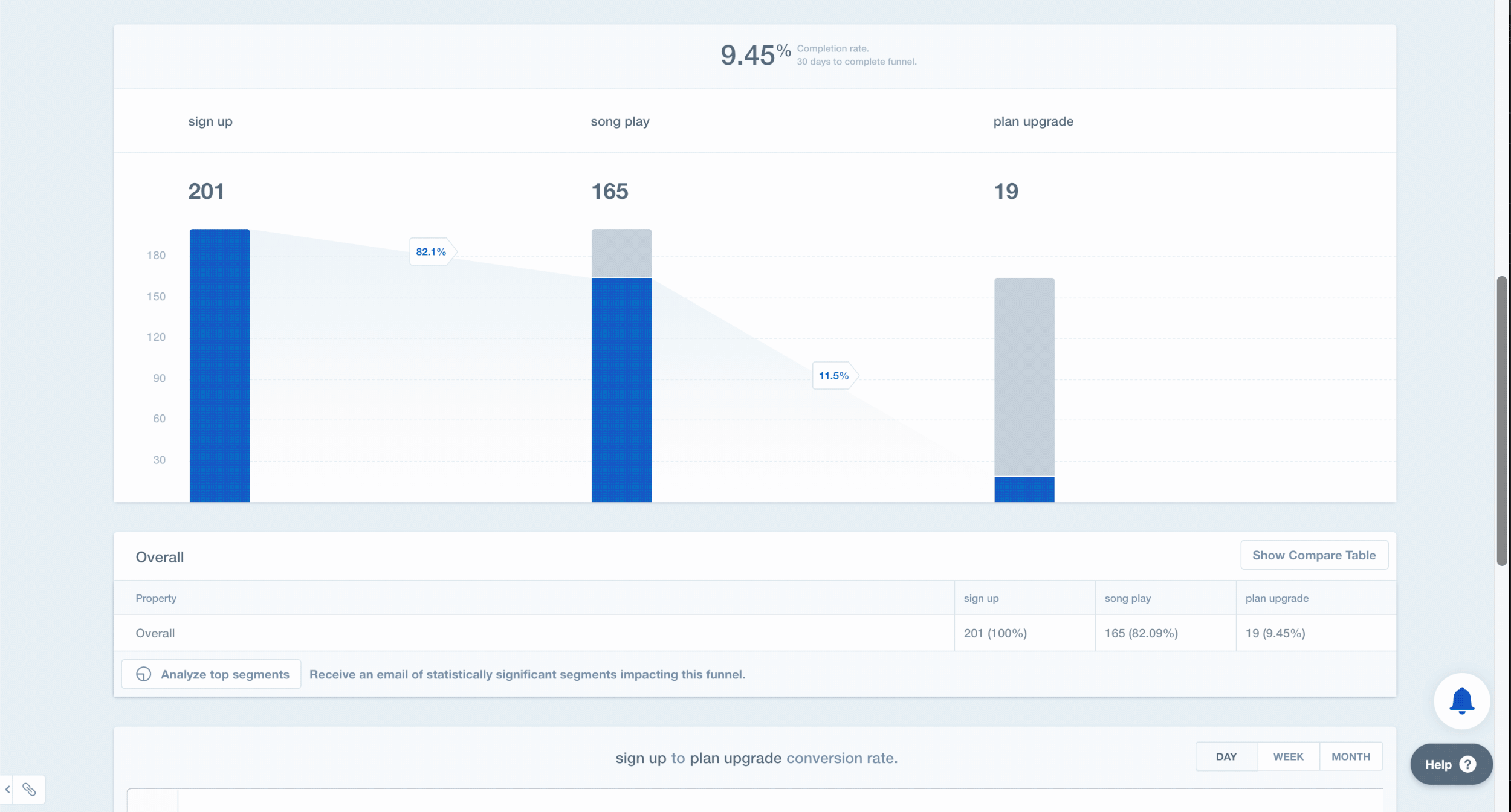Click the paperclip link icon
Image resolution: width=1511 pixels, height=812 pixels.
click(29, 789)
